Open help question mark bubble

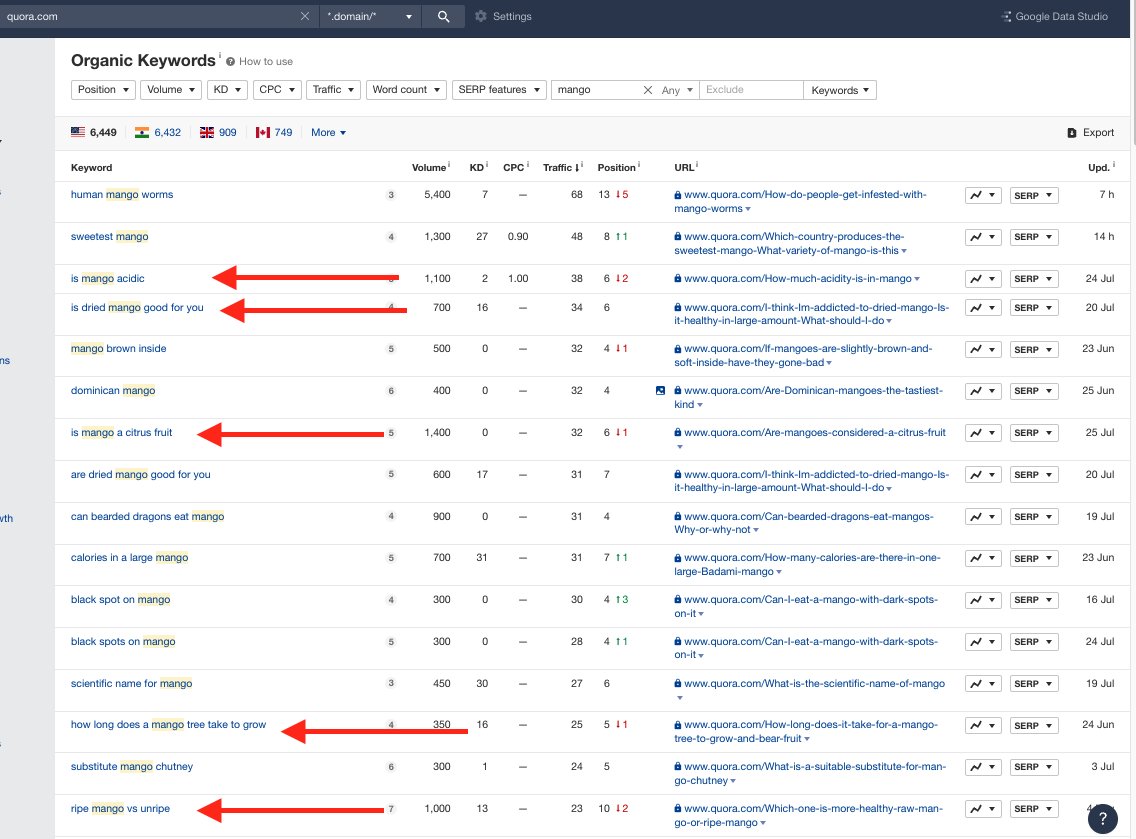click(x=1103, y=818)
